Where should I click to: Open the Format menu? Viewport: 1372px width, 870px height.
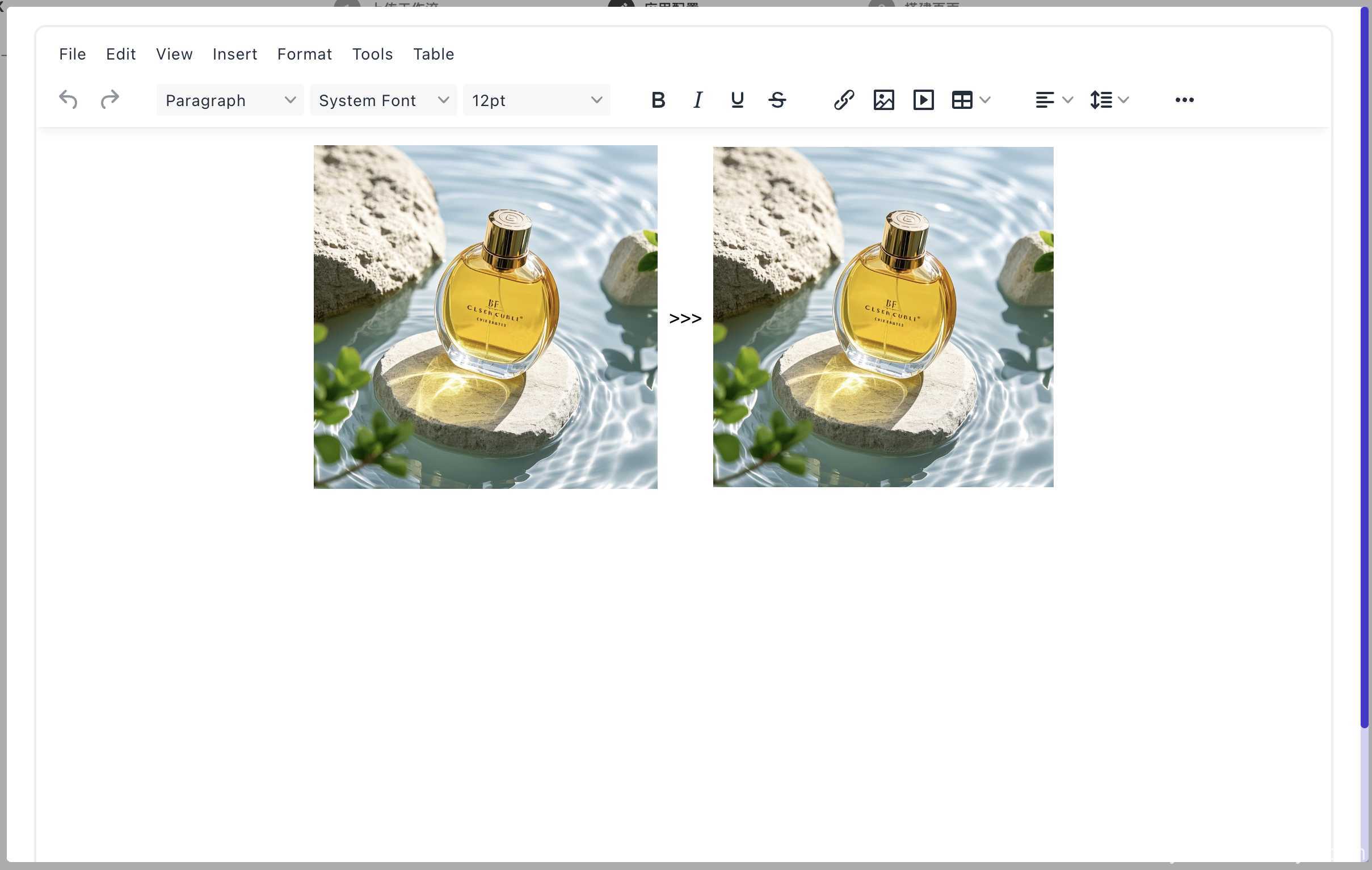(x=304, y=54)
